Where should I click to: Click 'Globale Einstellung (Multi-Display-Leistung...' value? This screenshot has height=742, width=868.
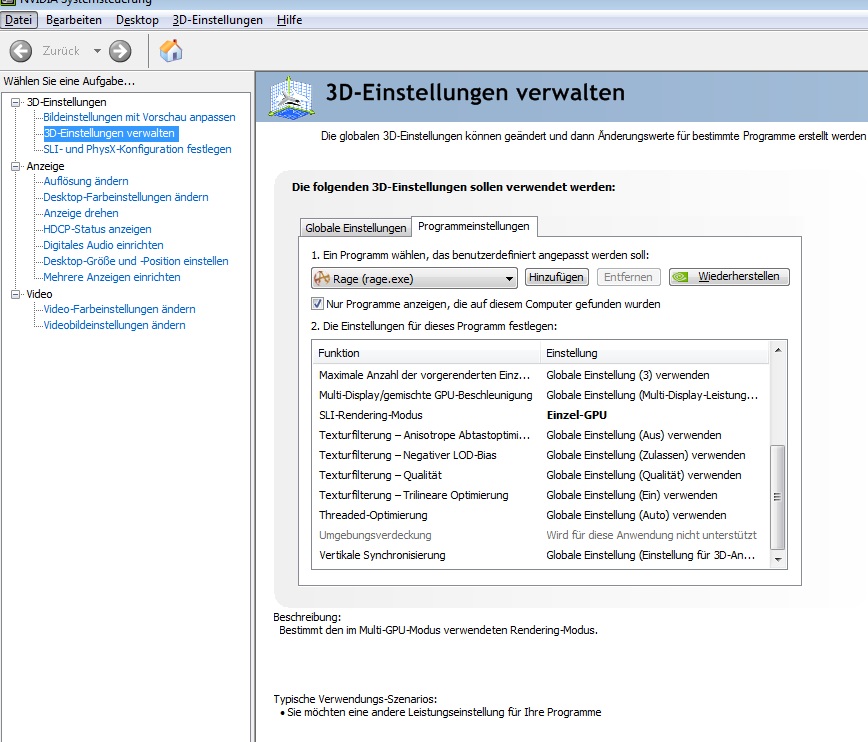(x=652, y=395)
